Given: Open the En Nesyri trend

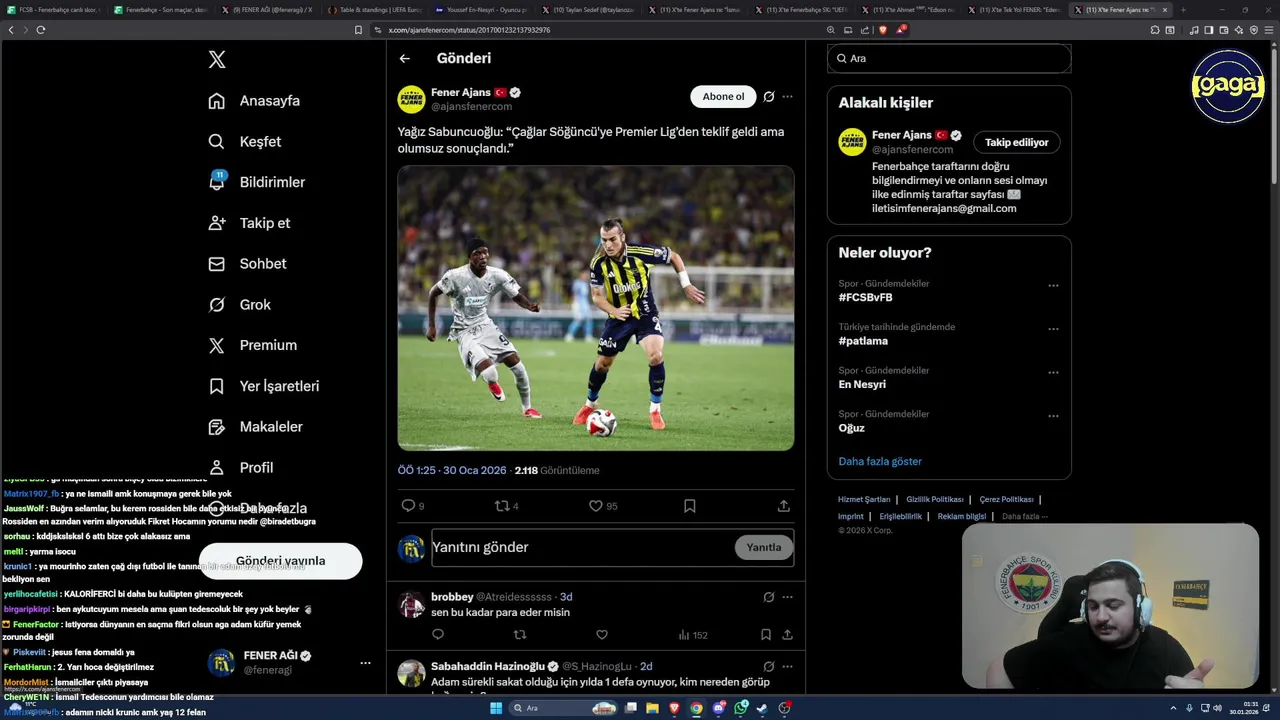Looking at the screenshot, I should pos(862,385).
